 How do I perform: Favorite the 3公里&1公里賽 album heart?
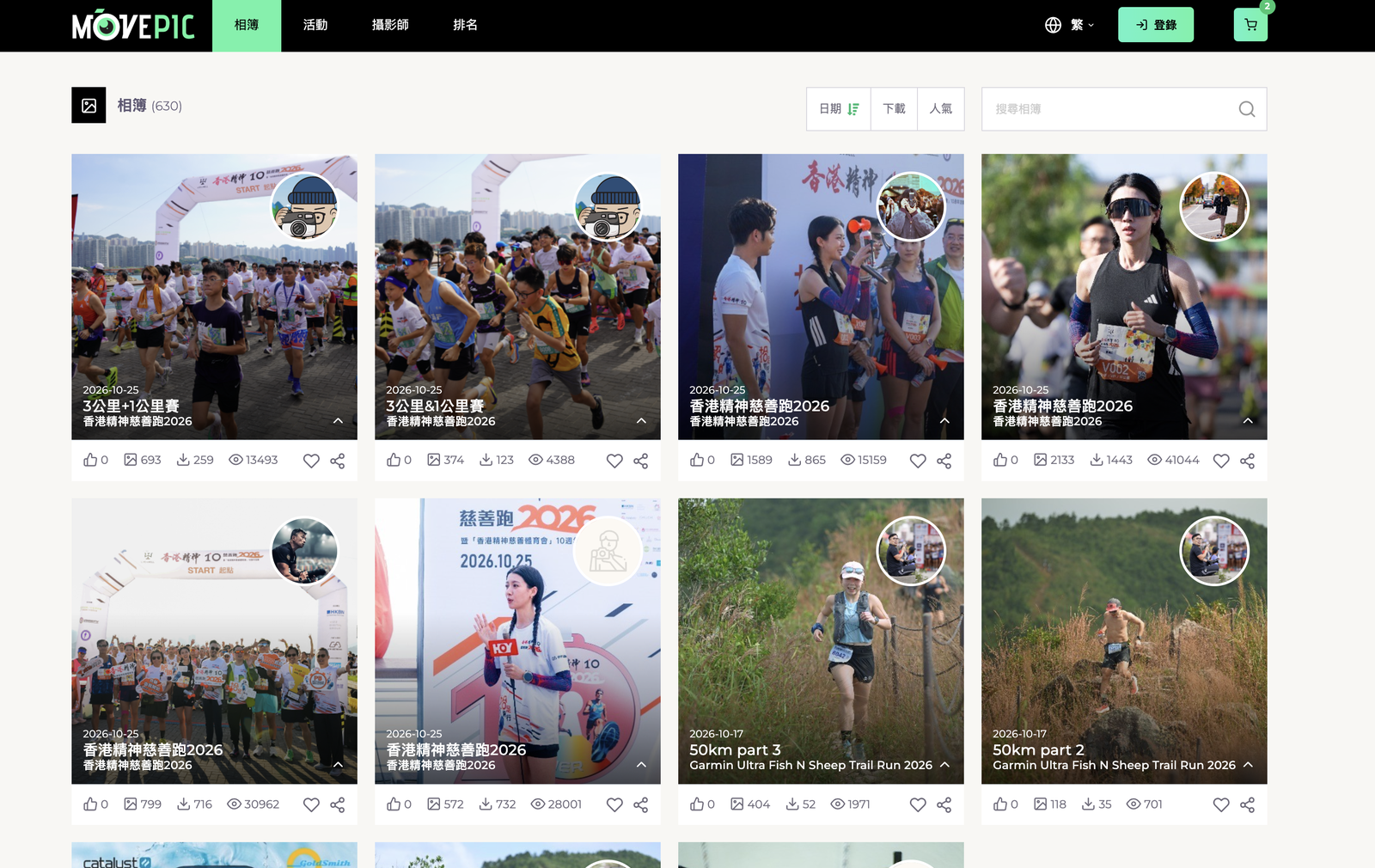pyautogui.click(x=614, y=461)
